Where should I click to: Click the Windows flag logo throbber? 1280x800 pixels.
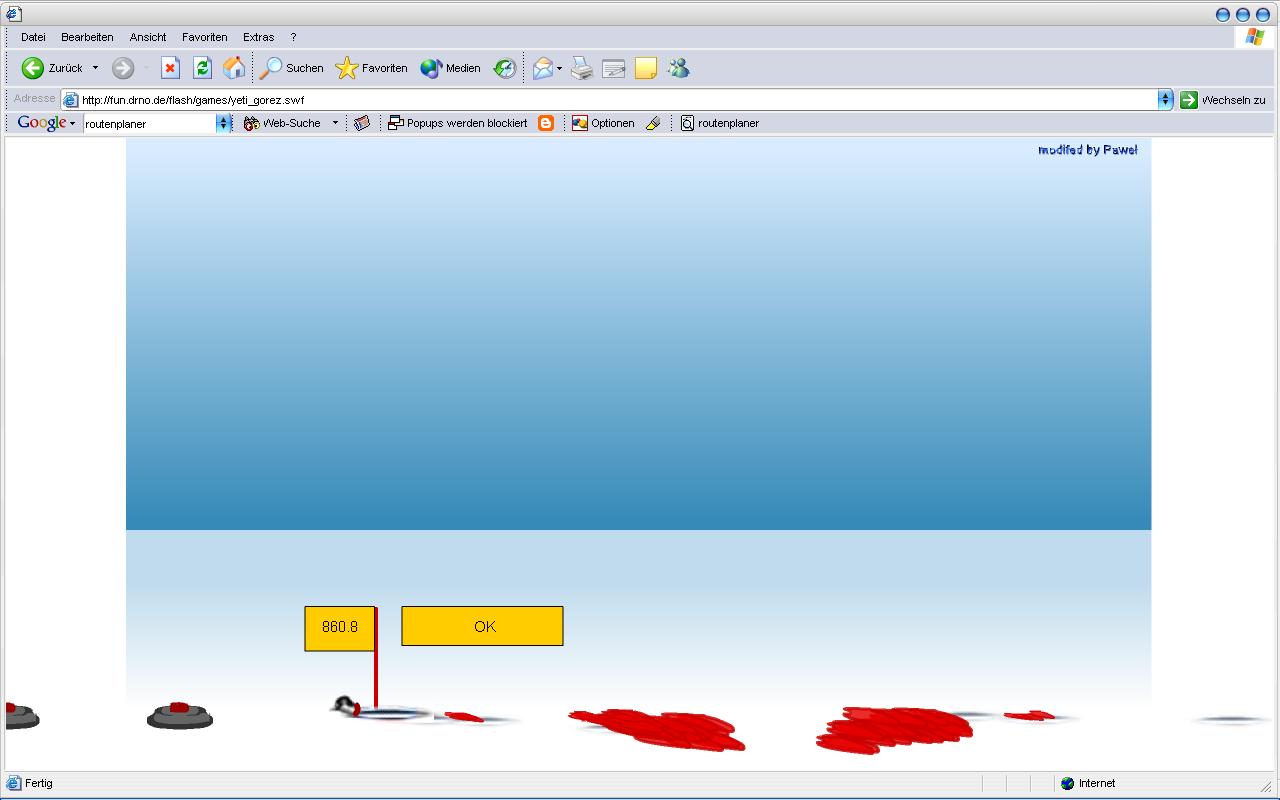click(x=1255, y=37)
